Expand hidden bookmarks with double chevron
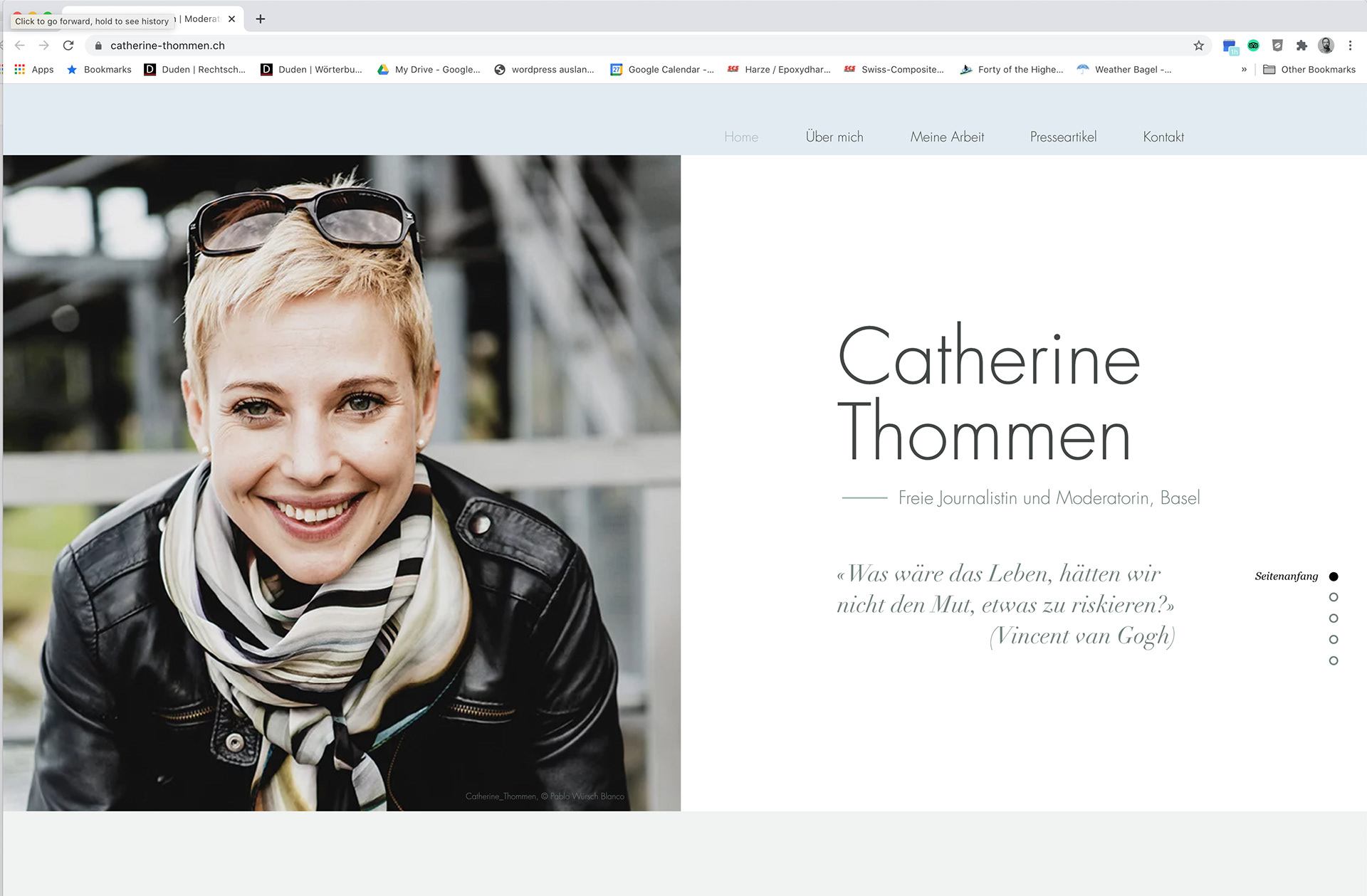This screenshot has height=896, width=1367. click(x=1244, y=69)
